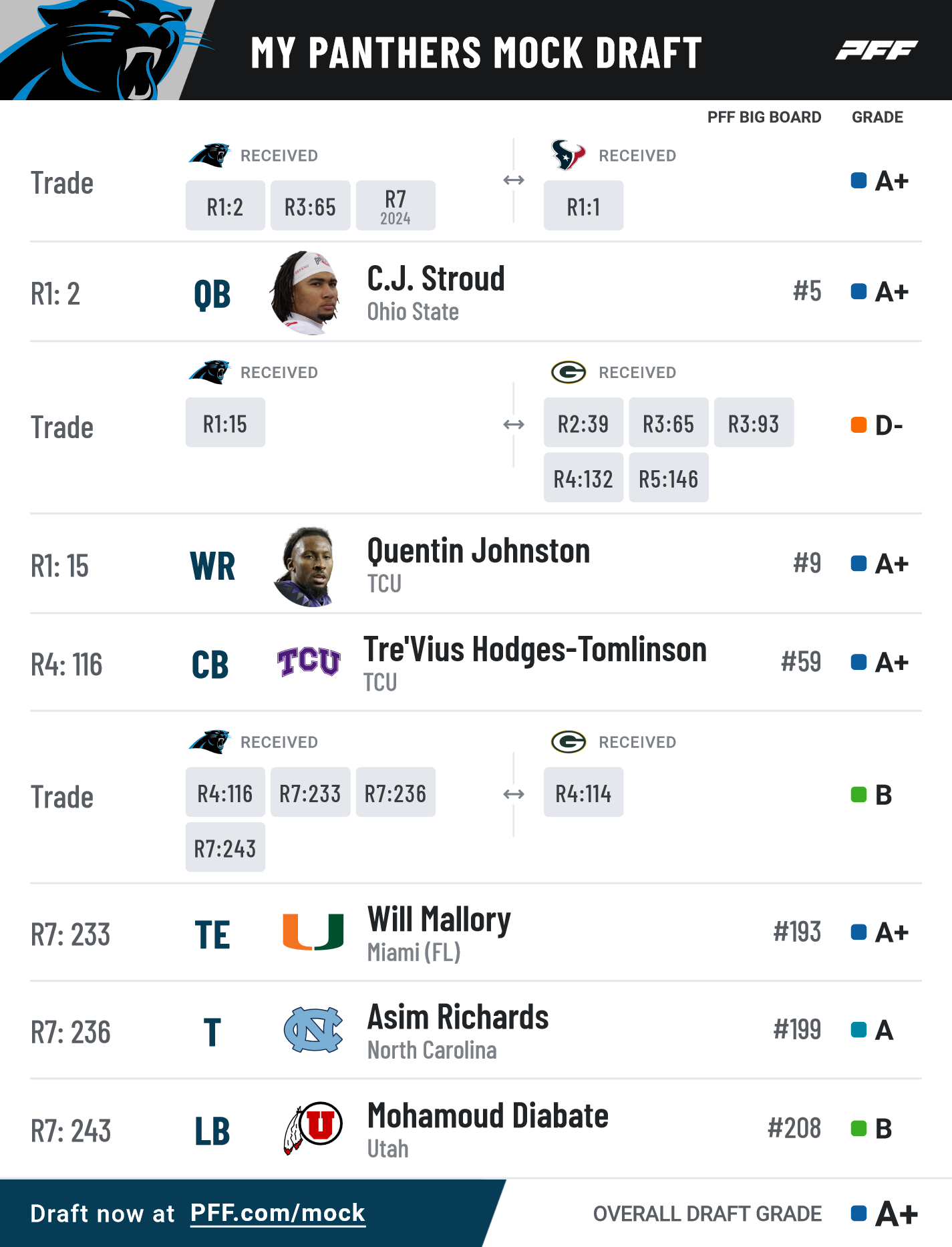Click the orange D- grade swatch
Viewport: 952px width, 1247px height.
pyautogui.click(x=858, y=425)
